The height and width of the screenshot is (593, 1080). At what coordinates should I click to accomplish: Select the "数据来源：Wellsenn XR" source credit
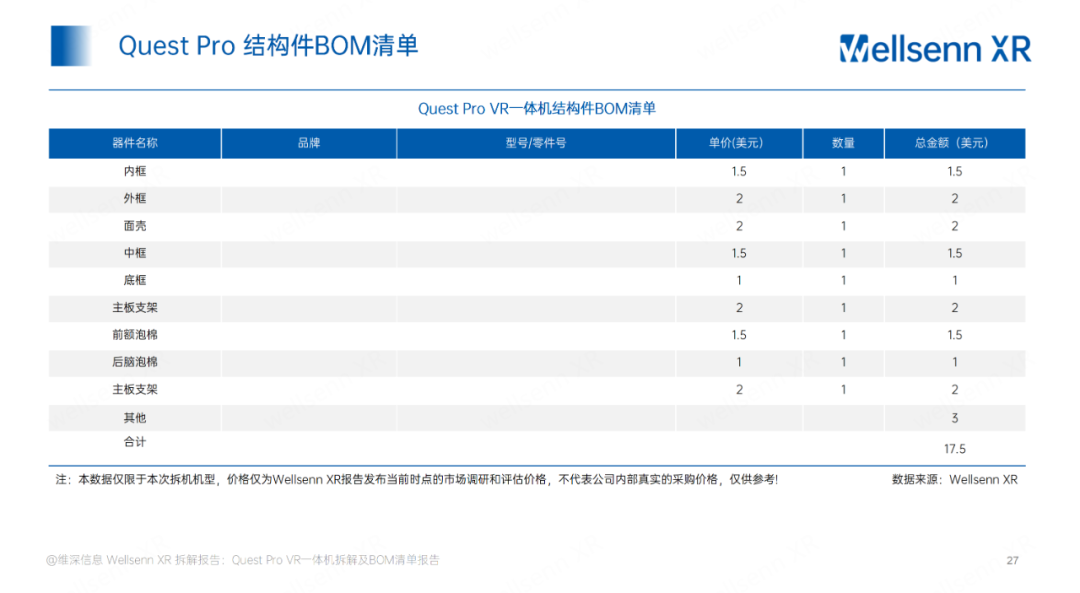[x=955, y=479]
